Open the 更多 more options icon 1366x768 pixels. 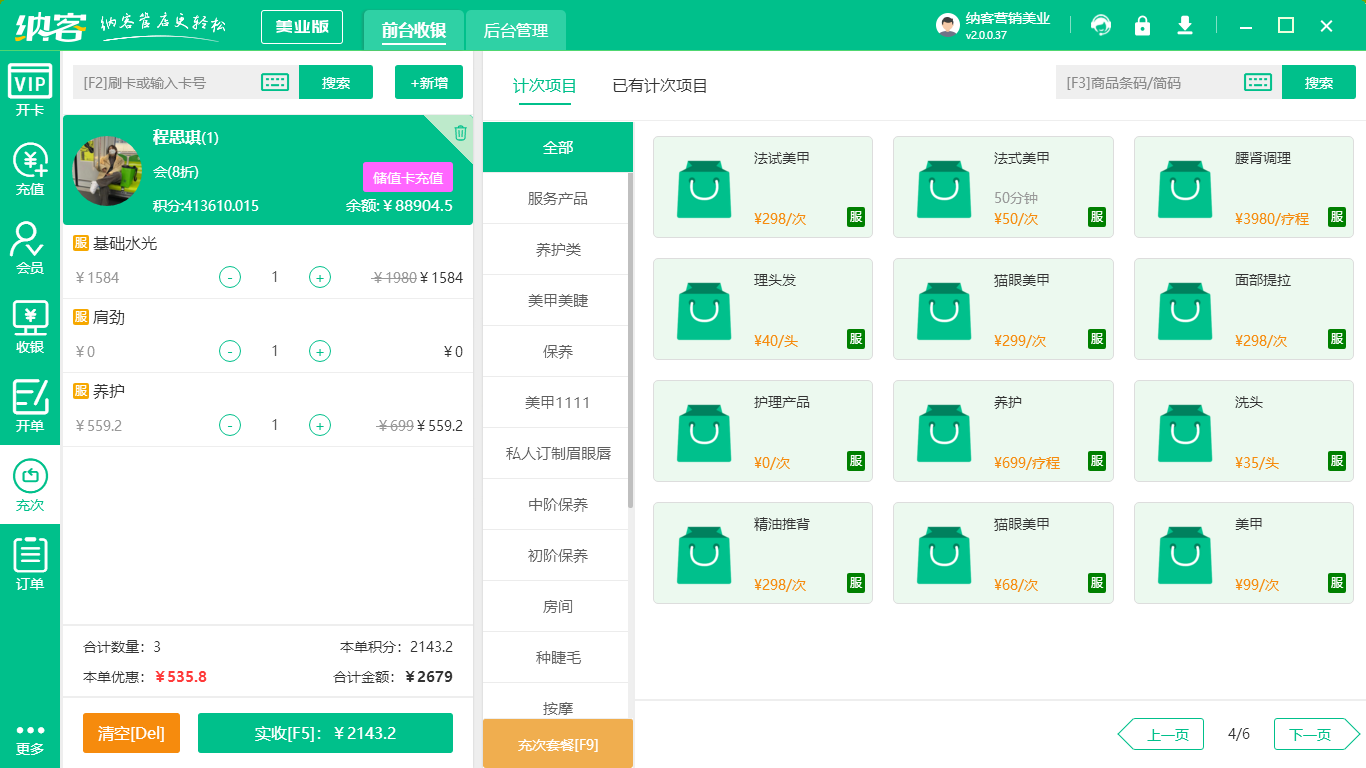[x=30, y=740]
